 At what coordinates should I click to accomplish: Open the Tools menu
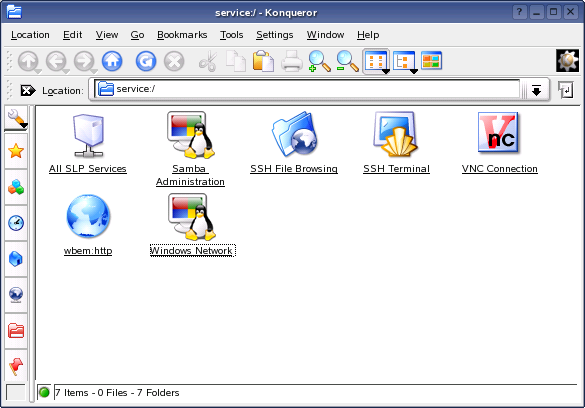[x=231, y=35]
